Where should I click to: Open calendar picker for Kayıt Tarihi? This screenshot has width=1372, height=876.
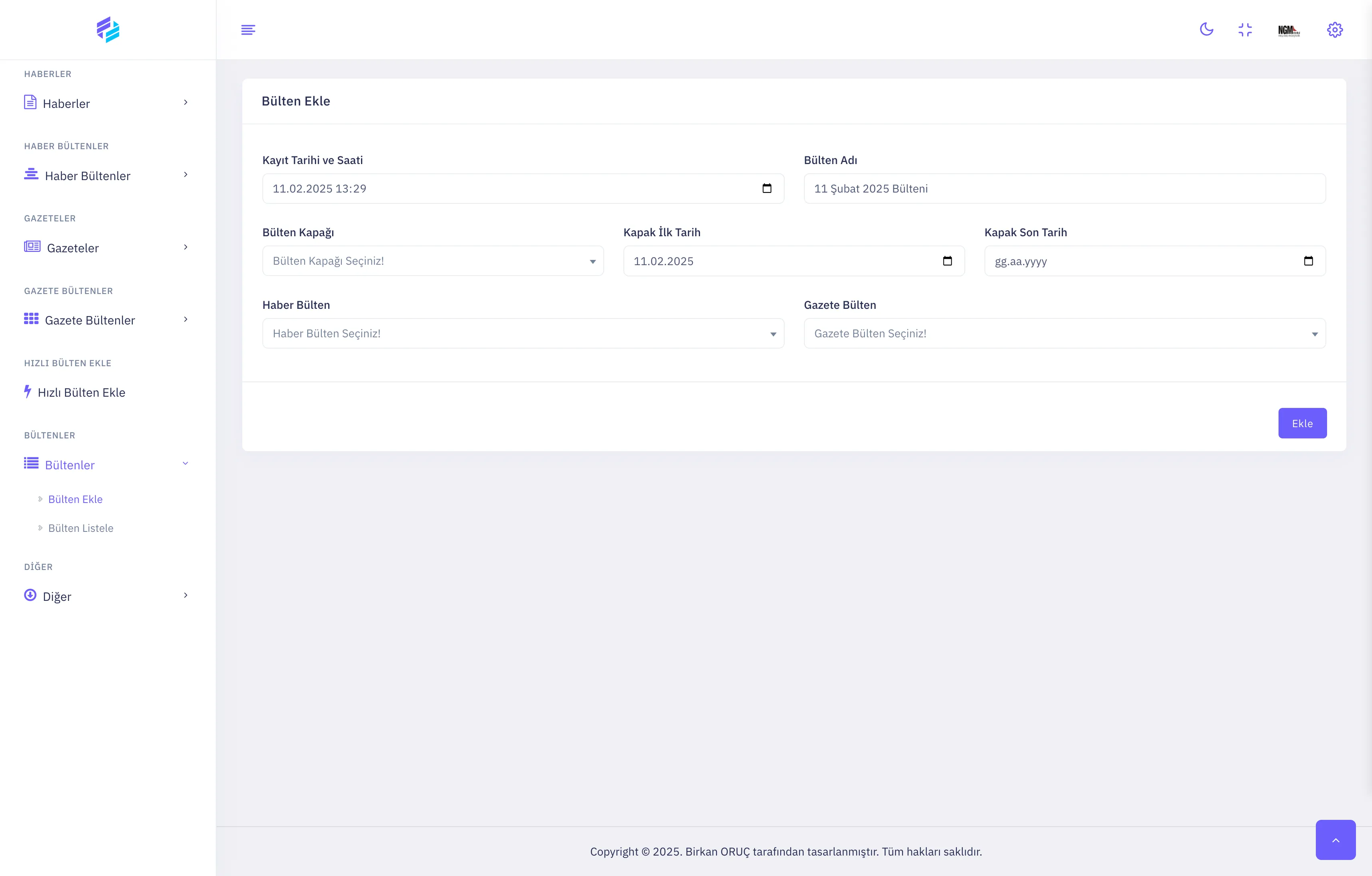pyautogui.click(x=766, y=189)
